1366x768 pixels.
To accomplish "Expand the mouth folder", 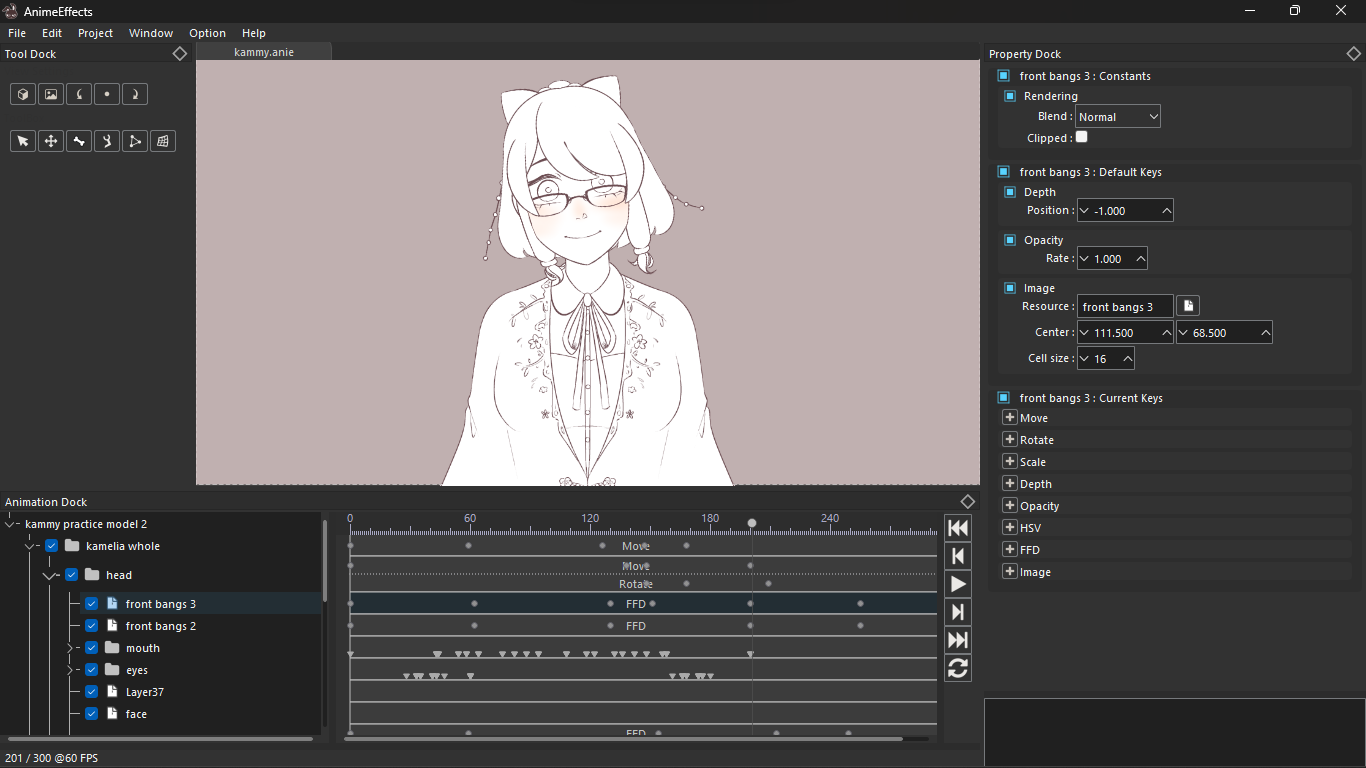I will click(x=70, y=648).
